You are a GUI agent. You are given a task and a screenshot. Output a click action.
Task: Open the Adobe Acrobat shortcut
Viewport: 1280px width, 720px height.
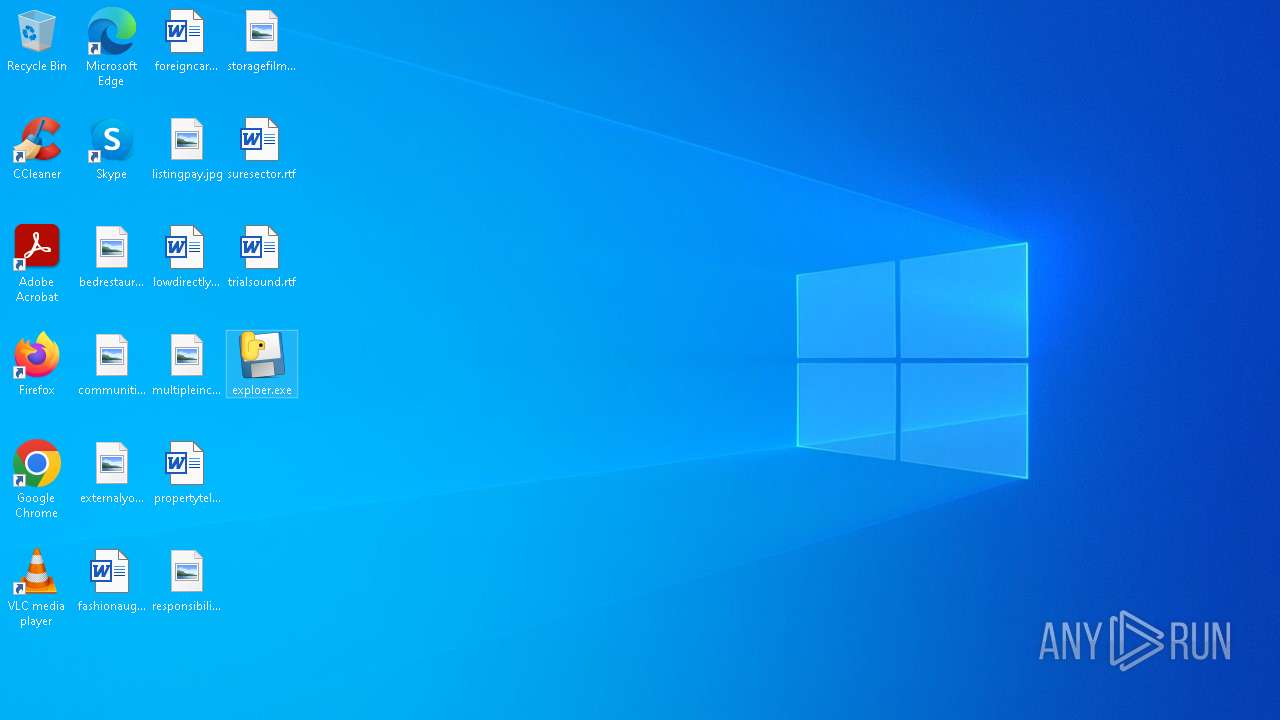[37, 264]
